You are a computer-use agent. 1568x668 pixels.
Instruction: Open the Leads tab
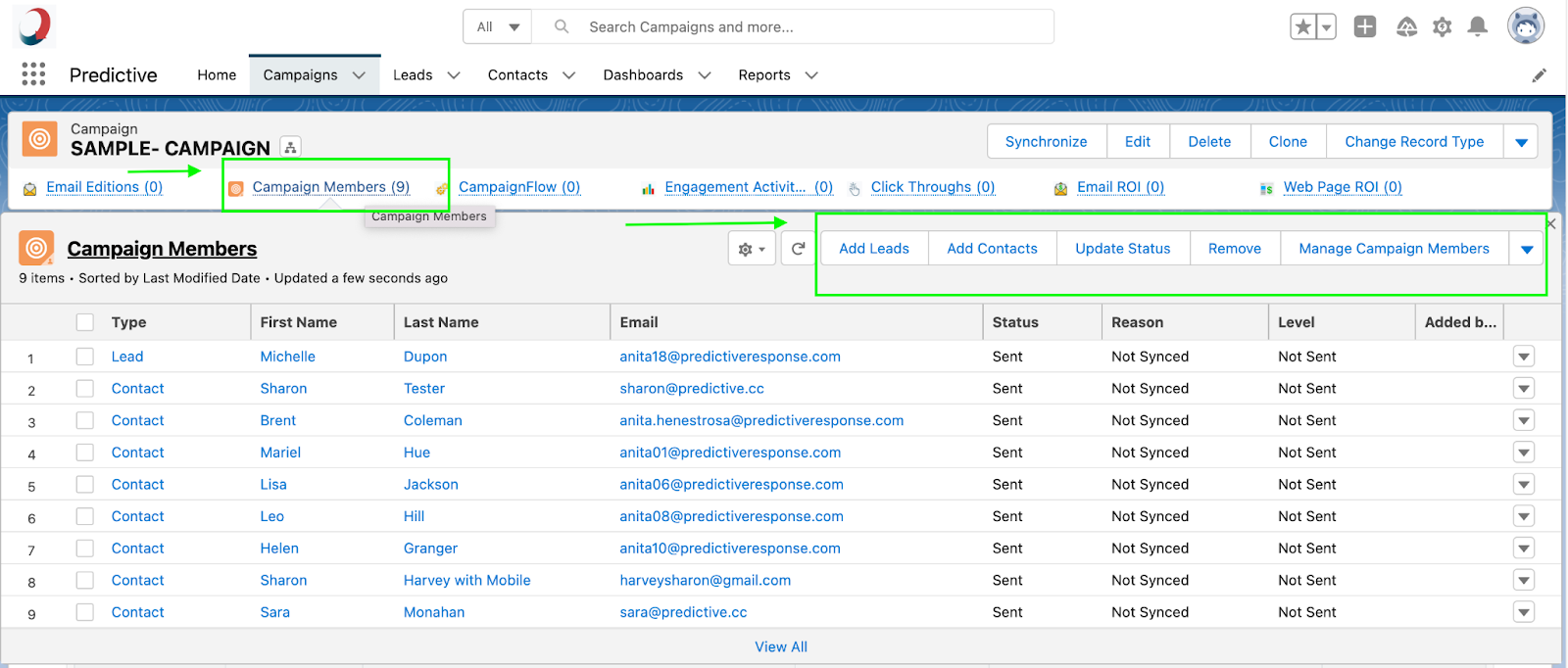tap(413, 75)
